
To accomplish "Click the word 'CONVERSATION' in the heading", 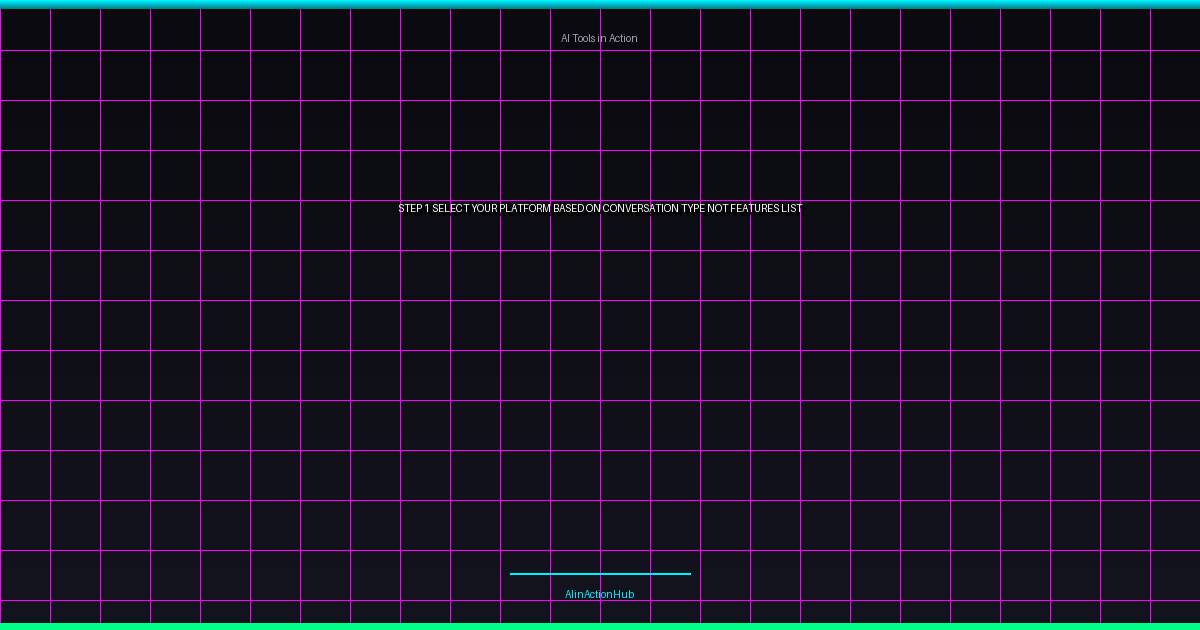I will point(640,209).
